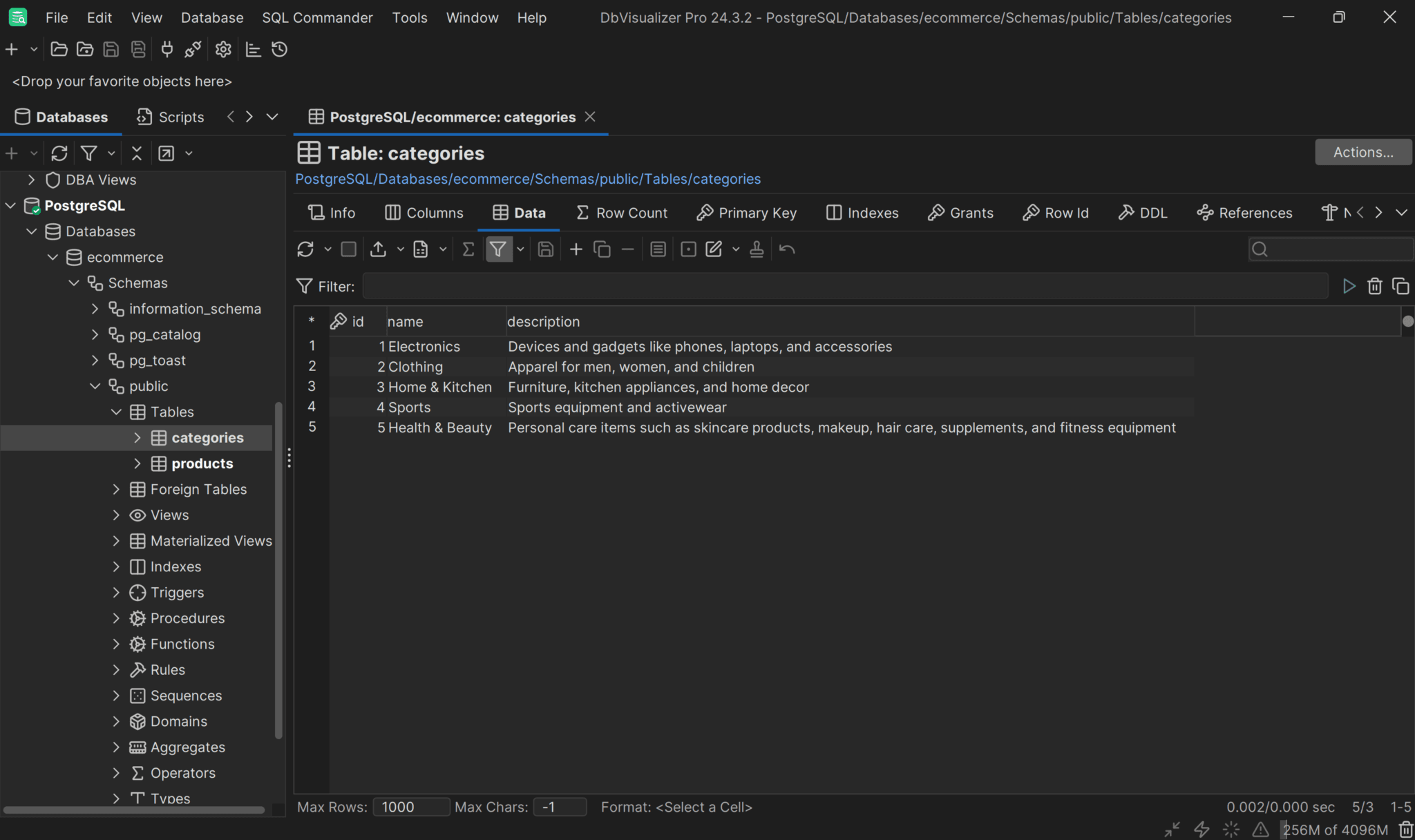Image resolution: width=1415 pixels, height=840 pixels.
Task: Click the Collapse tree icon in database panel
Action: [x=136, y=153]
